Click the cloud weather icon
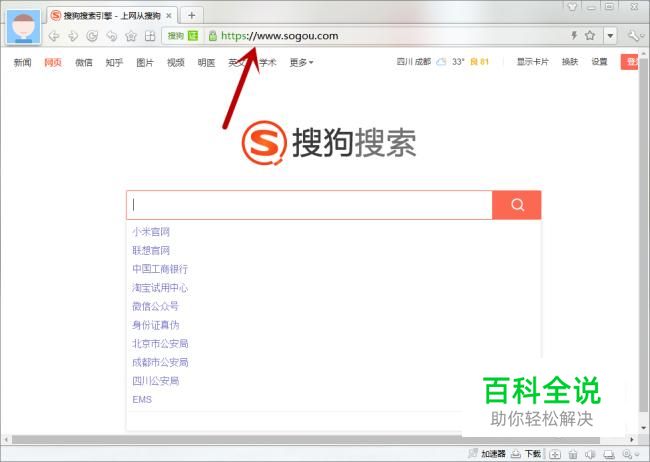 [442, 62]
